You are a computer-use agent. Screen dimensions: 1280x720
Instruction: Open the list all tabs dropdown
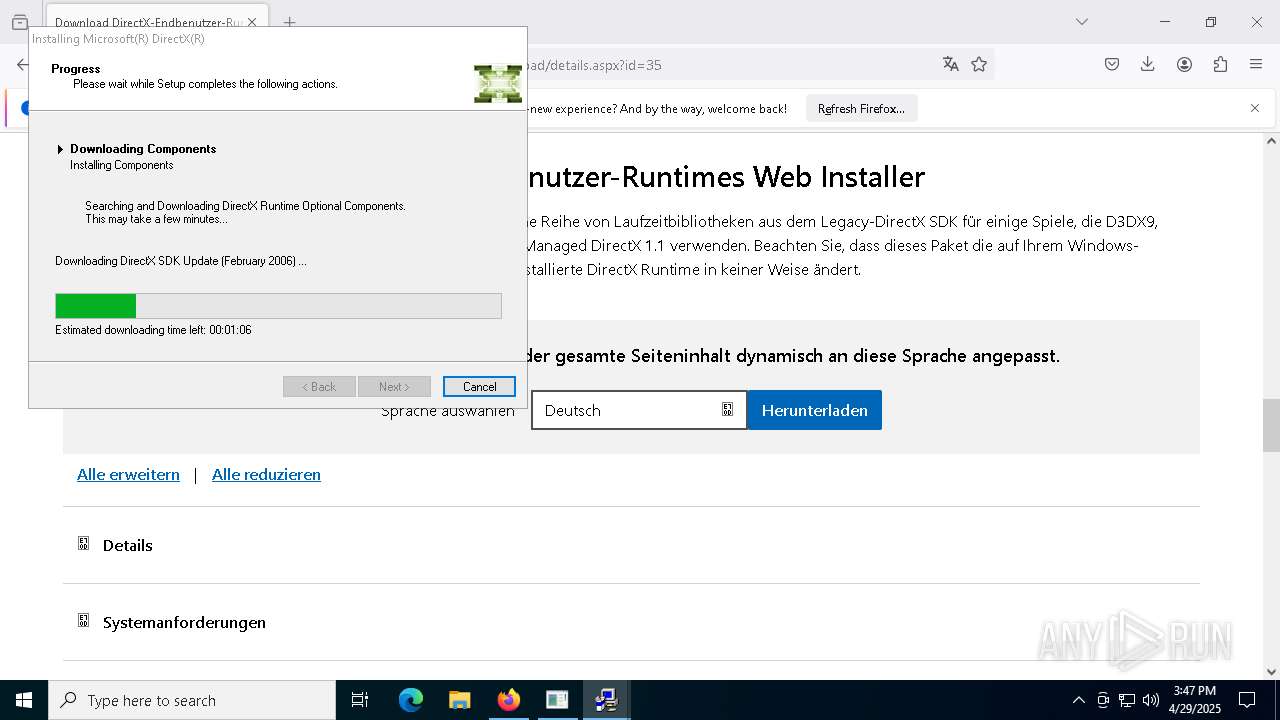click(1081, 22)
